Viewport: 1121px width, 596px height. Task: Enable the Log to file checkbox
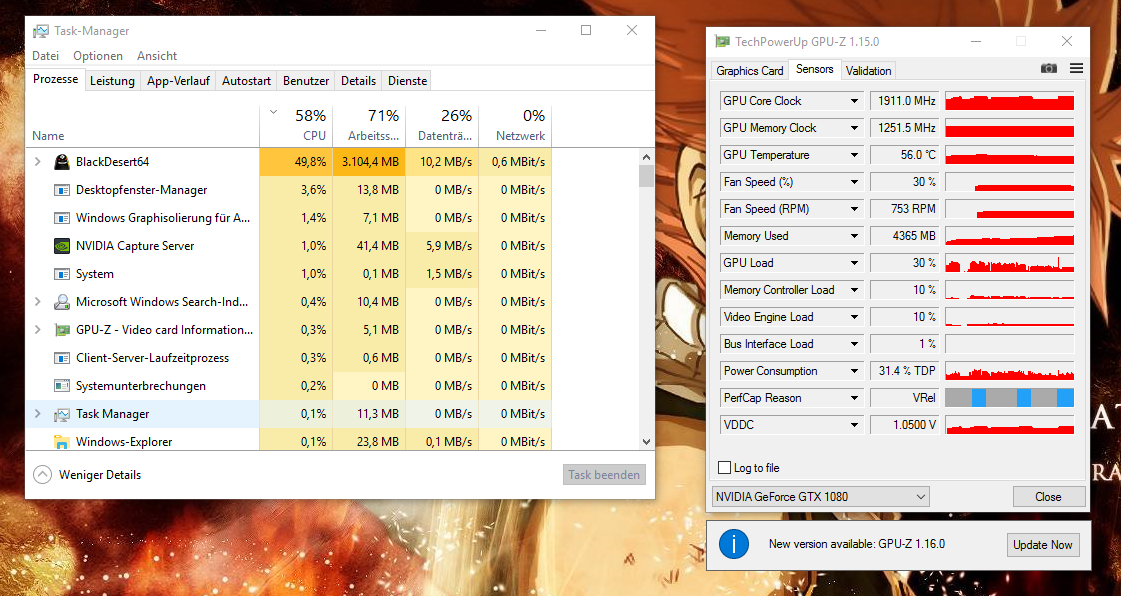coord(724,467)
